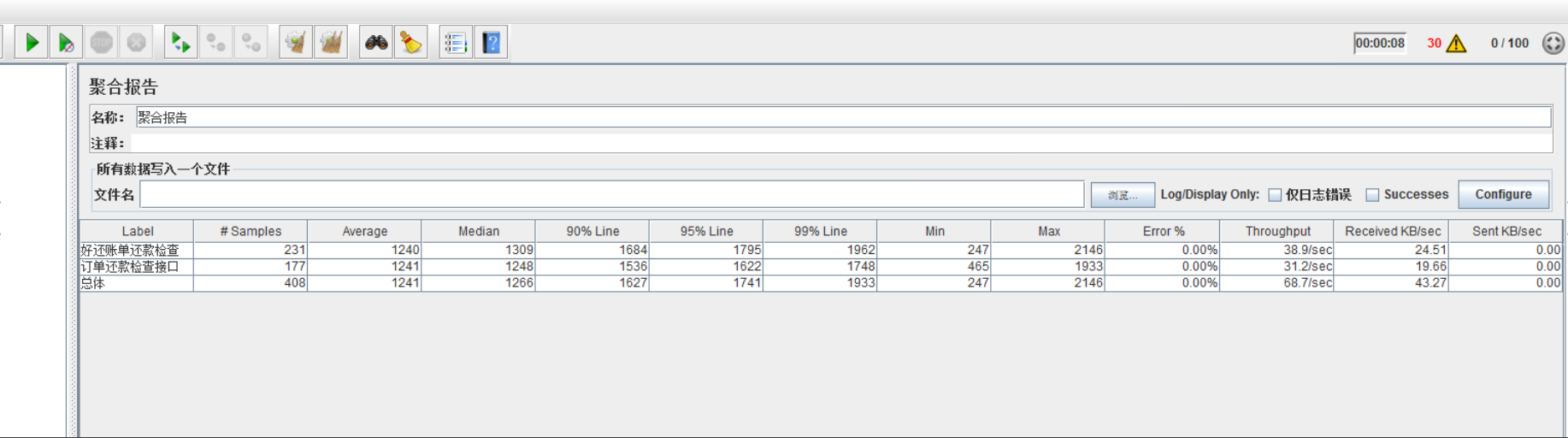Click the Throughput cell showing 68.7/sec
1568x438 pixels.
coord(1277,282)
